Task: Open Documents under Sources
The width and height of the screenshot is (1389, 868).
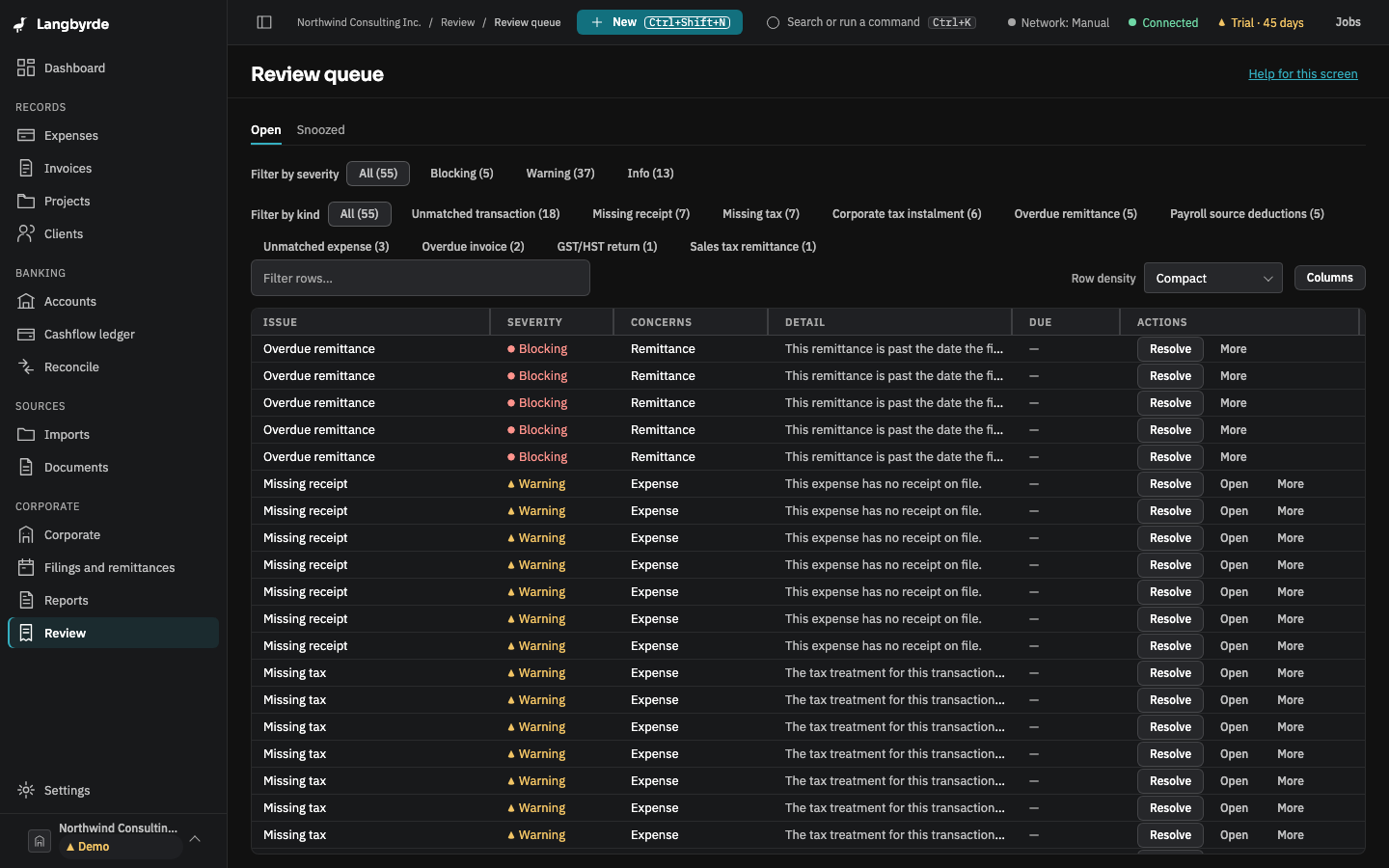Action: [113, 467]
